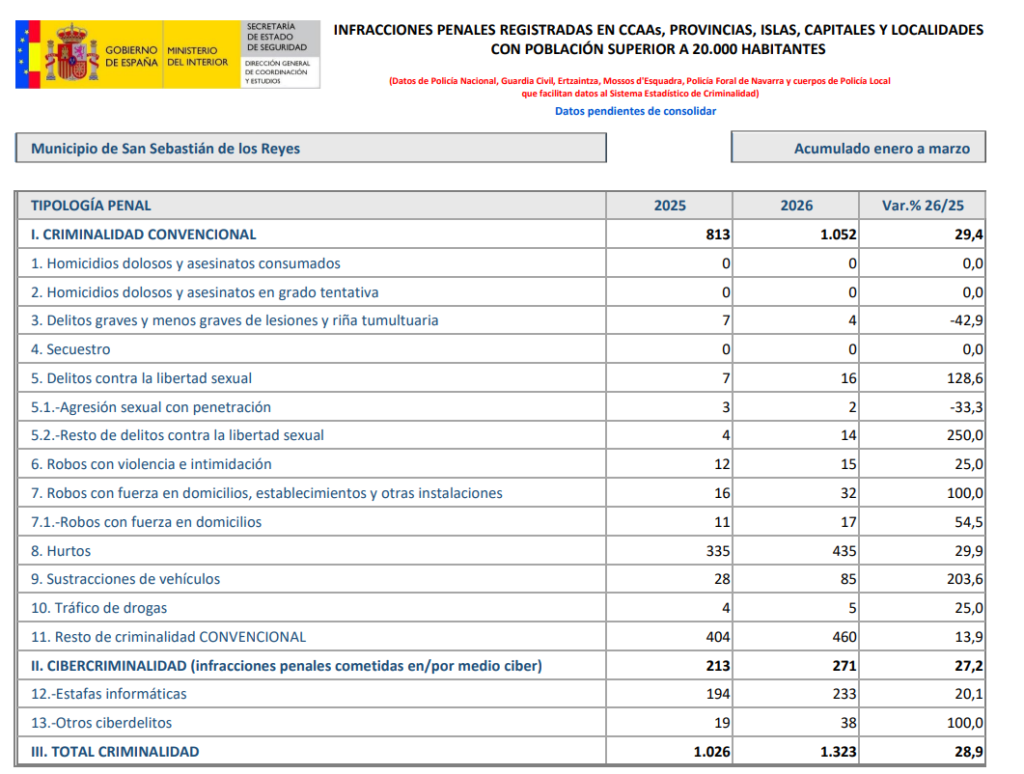Select the '4. Secuestro' row label
The height and width of the screenshot is (774, 1024).
coord(71,349)
